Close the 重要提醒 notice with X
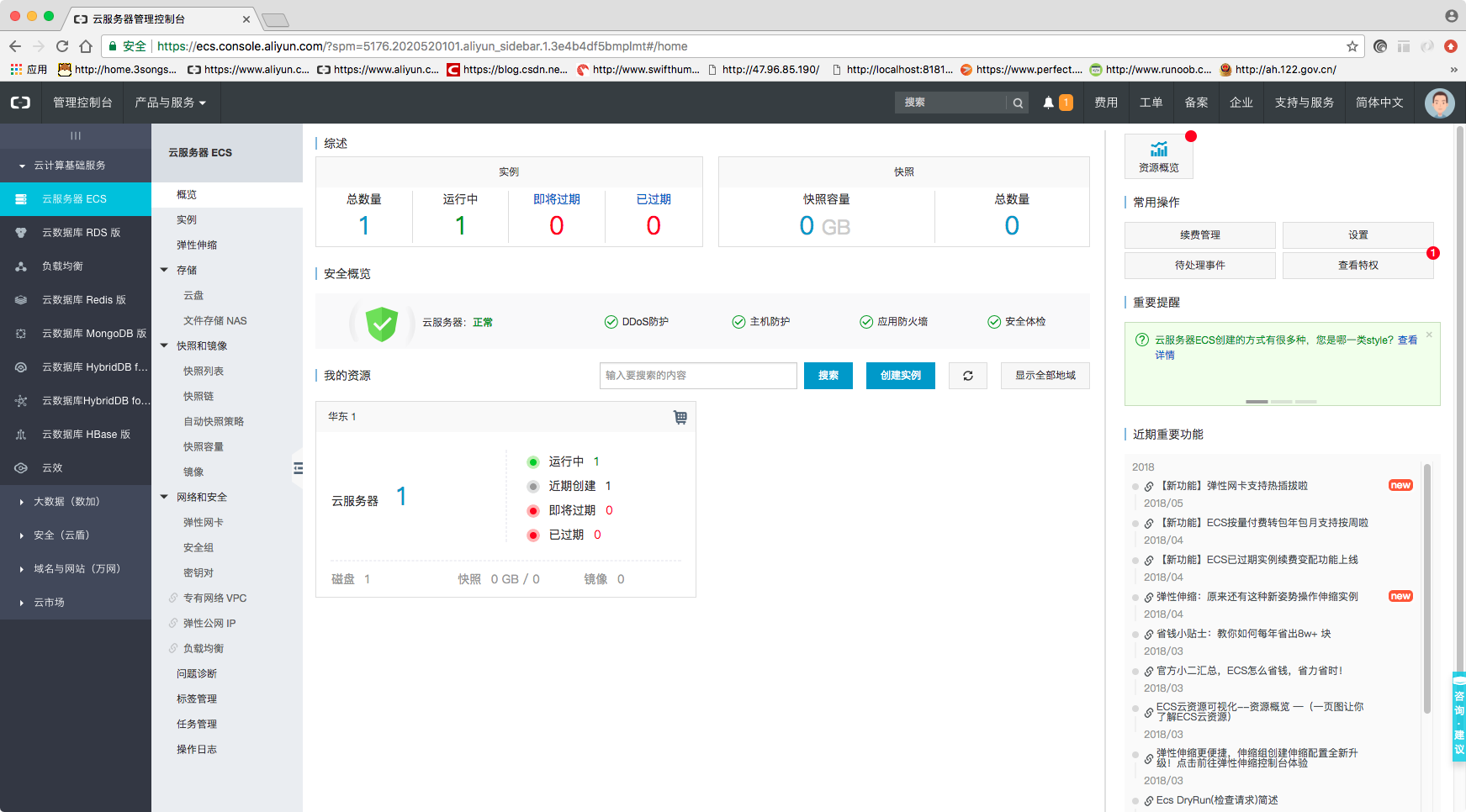The width and height of the screenshot is (1466, 812). tap(1429, 335)
